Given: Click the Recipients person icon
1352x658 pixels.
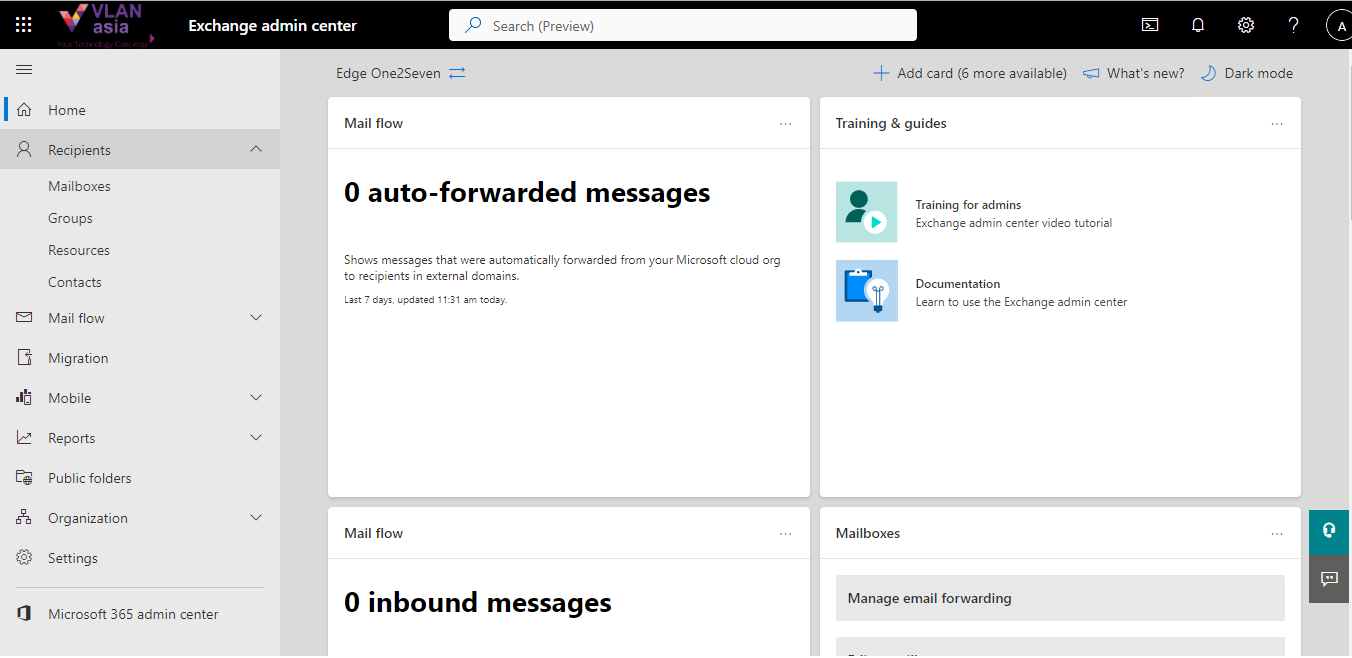Looking at the screenshot, I should coord(24,150).
